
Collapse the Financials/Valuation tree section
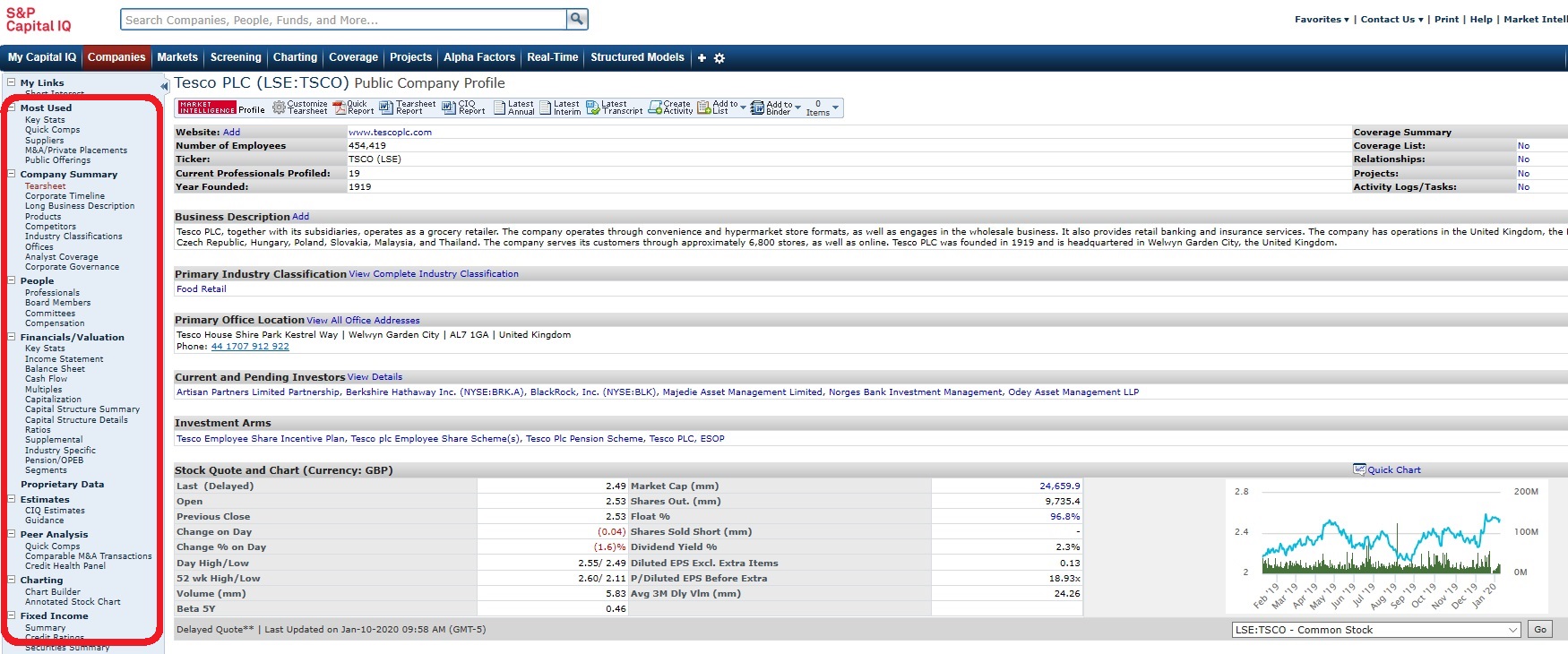click(12, 337)
